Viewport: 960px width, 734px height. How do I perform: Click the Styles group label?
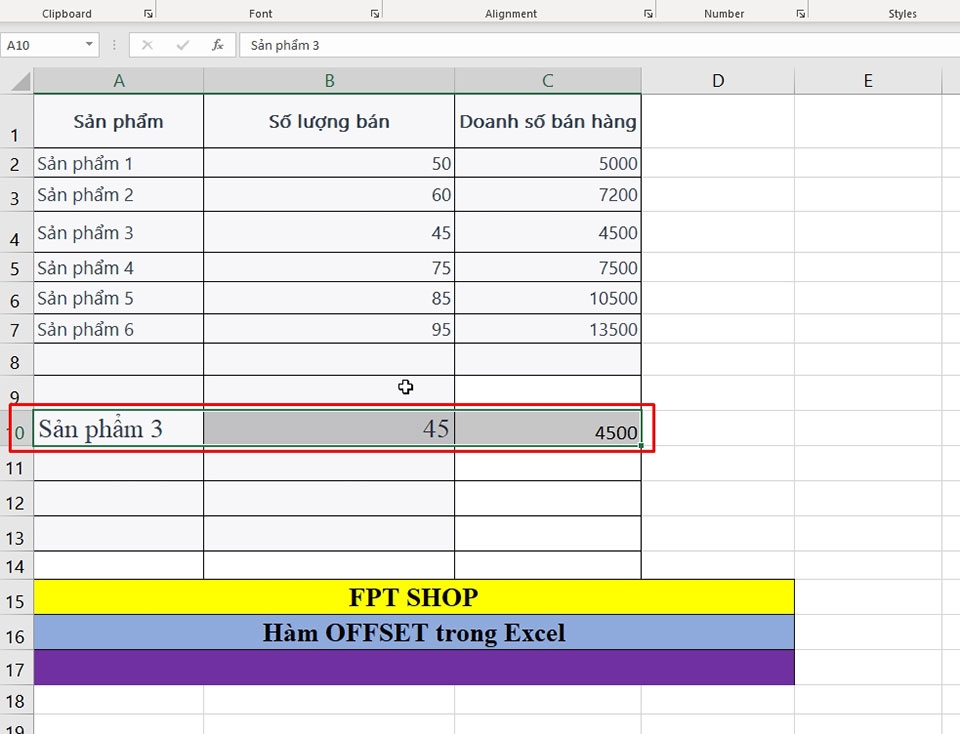902,13
